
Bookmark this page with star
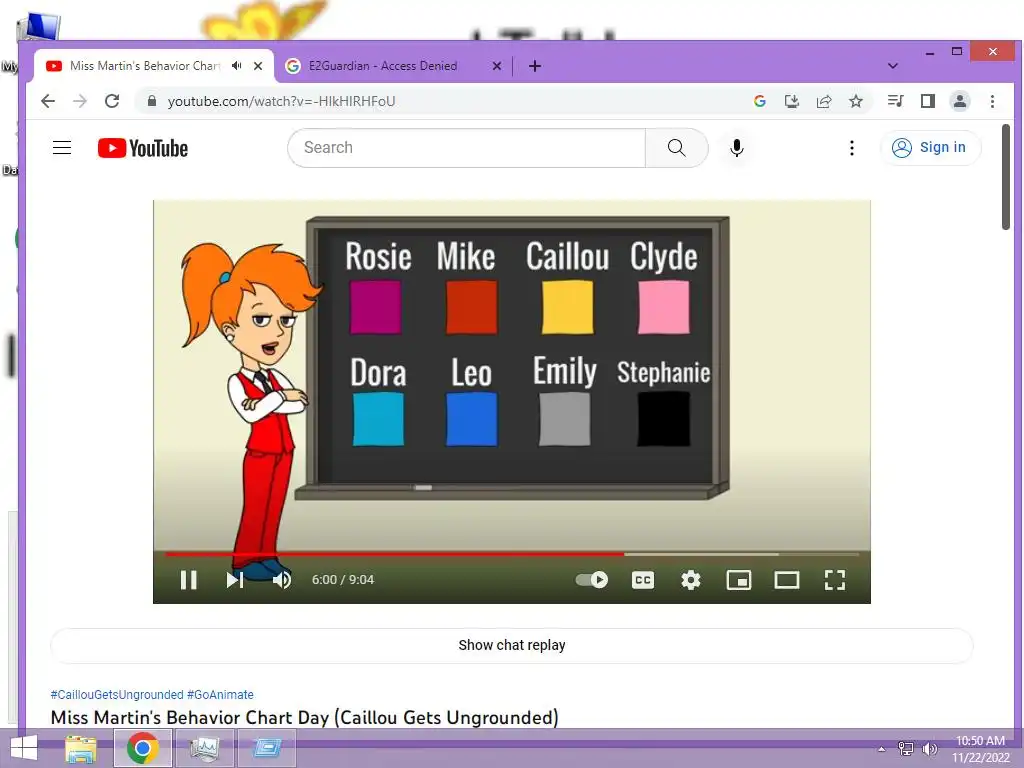[x=856, y=101]
